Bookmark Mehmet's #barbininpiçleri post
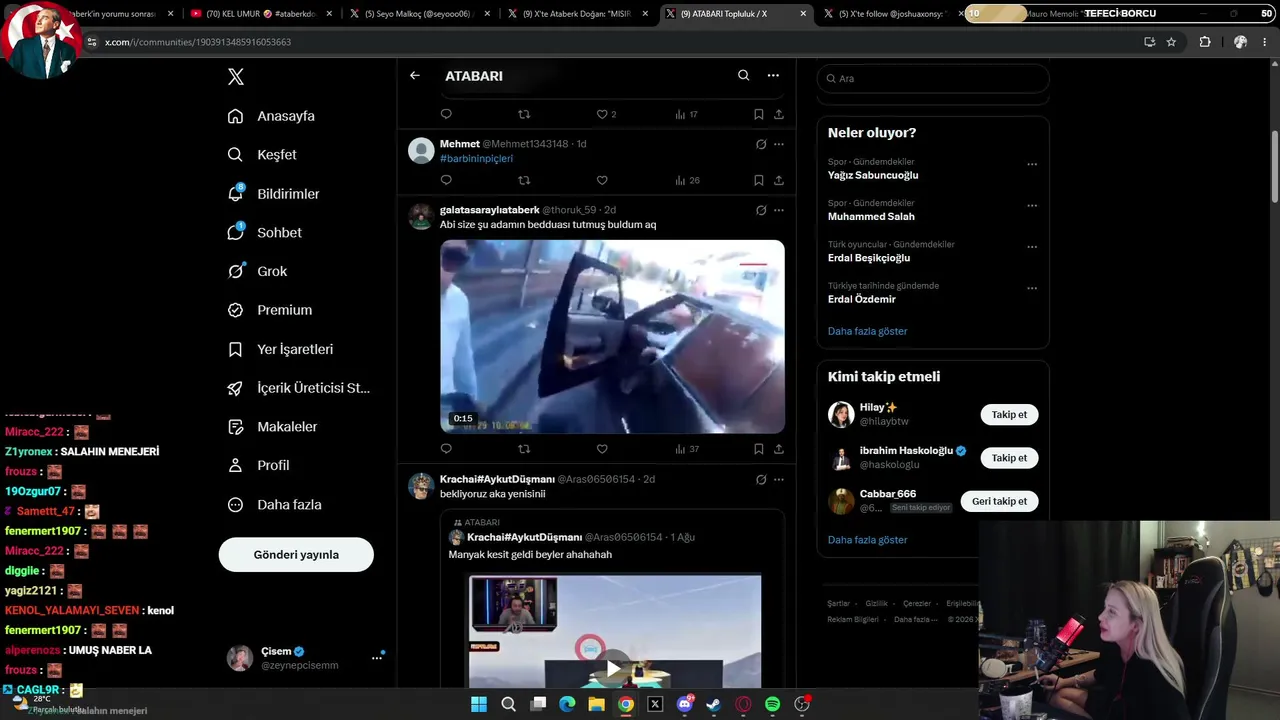 click(x=759, y=180)
